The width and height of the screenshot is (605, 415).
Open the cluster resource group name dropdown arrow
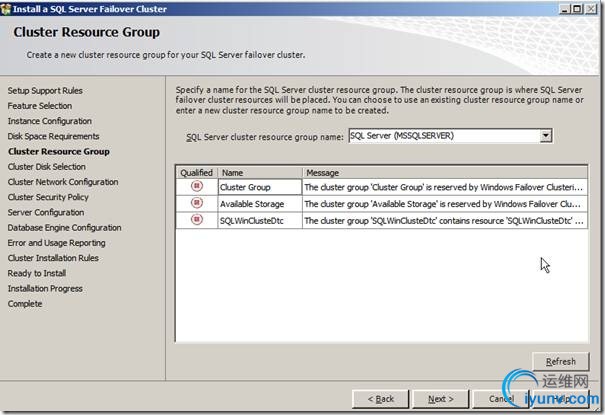(546, 136)
